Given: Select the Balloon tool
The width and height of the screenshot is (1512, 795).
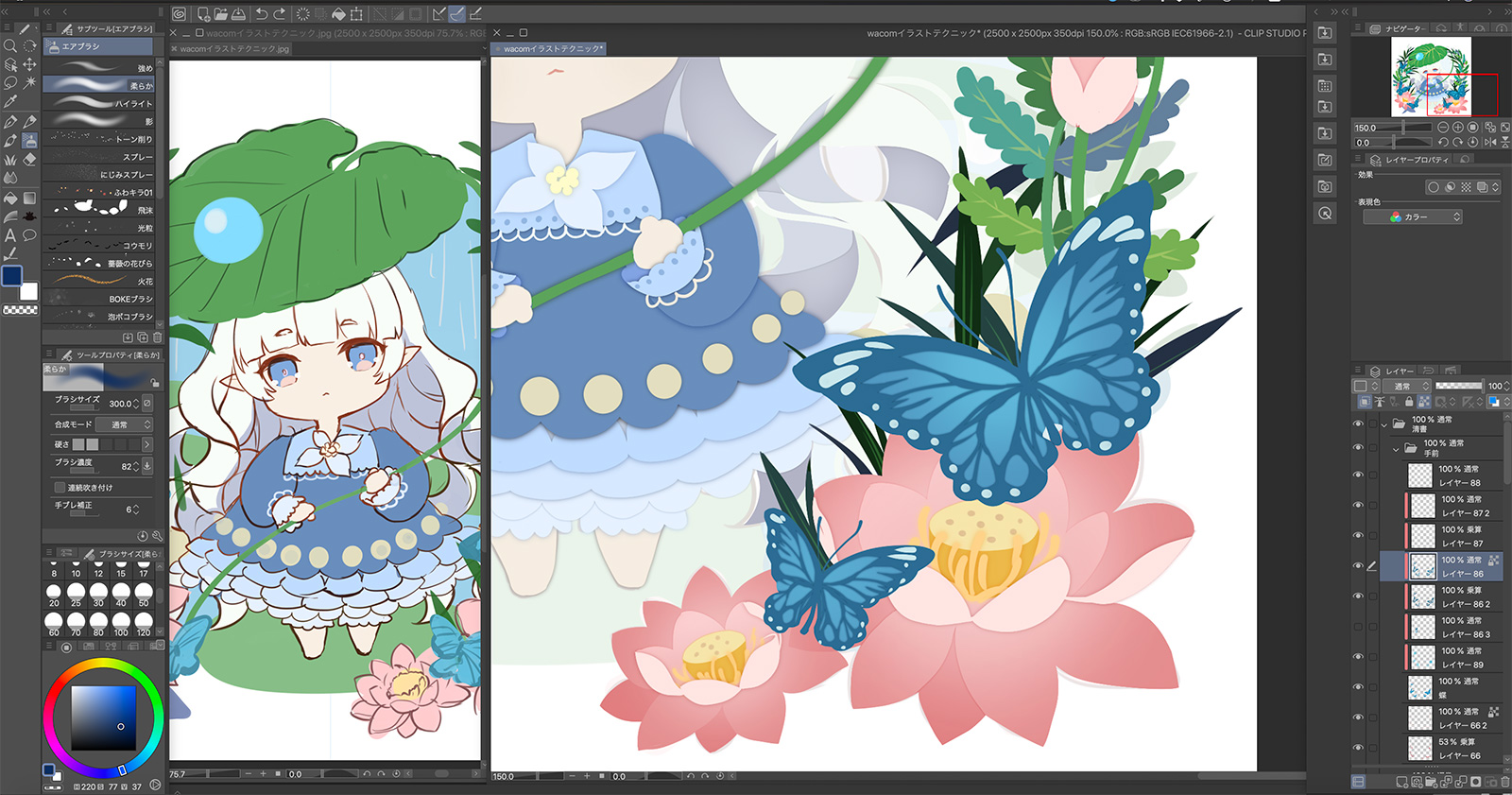Looking at the screenshot, I should [x=30, y=235].
